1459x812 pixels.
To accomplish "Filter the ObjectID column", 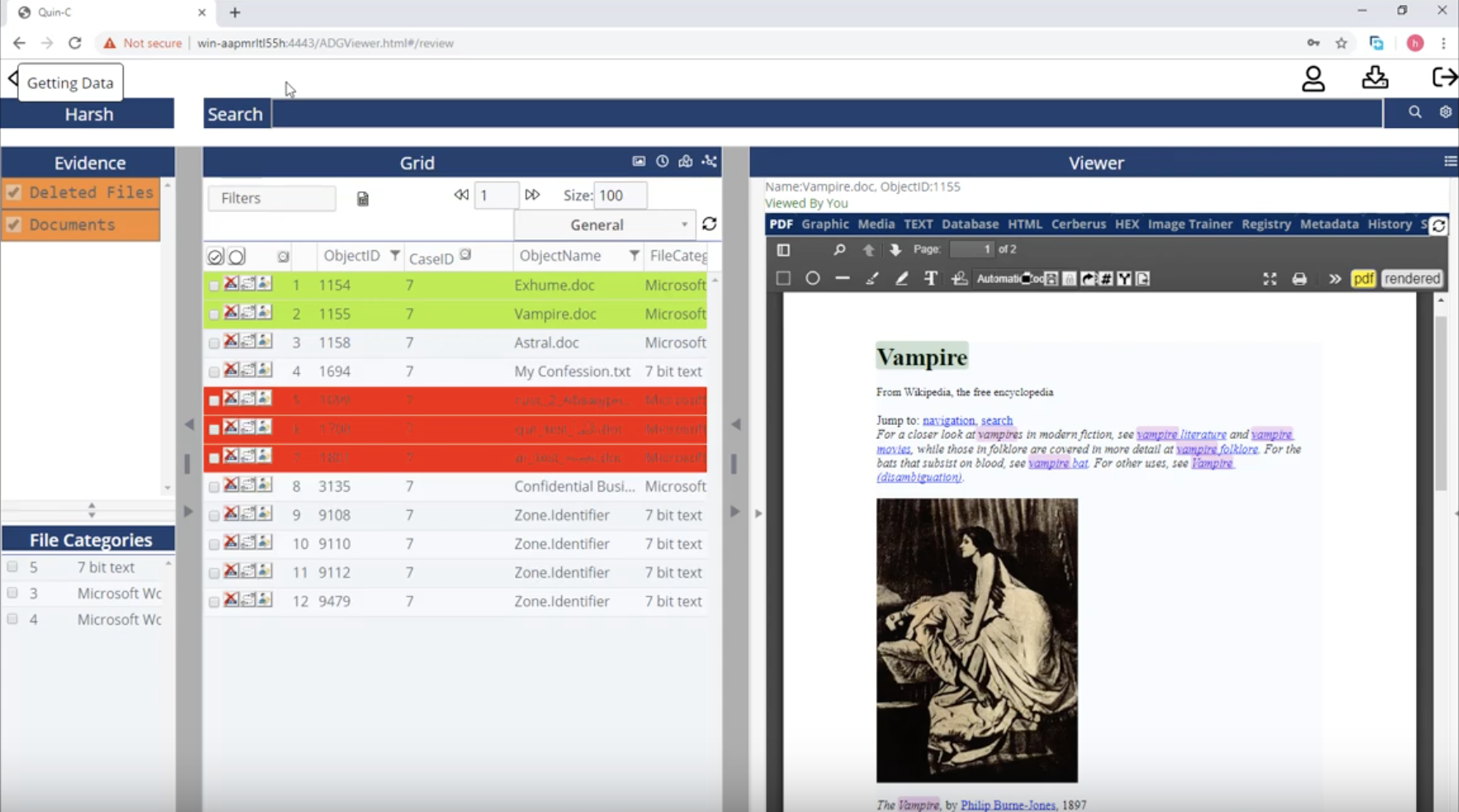I will [x=395, y=256].
